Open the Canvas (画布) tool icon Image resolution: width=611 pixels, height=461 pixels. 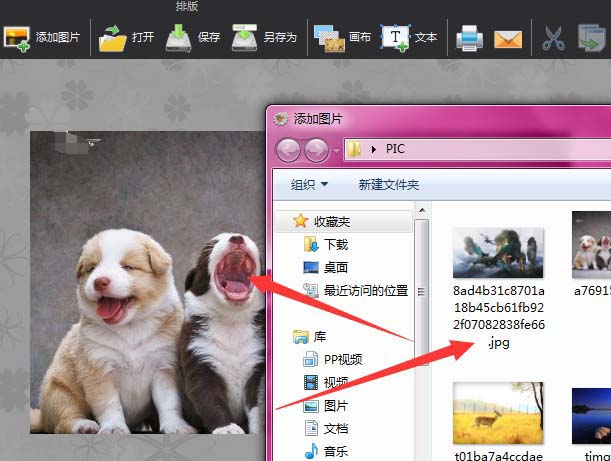(330, 39)
